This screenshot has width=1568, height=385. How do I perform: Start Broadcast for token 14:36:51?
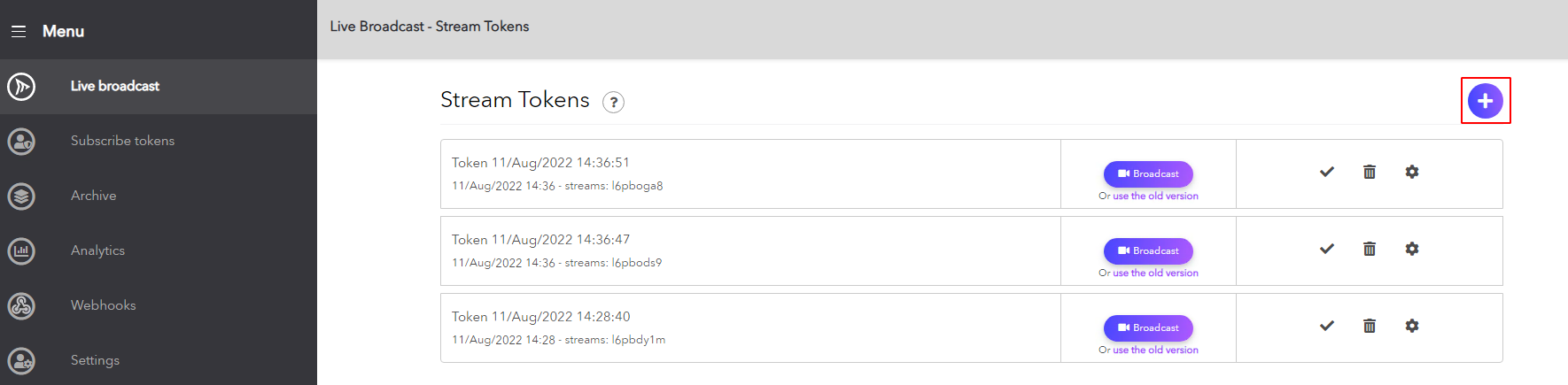[1148, 173]
